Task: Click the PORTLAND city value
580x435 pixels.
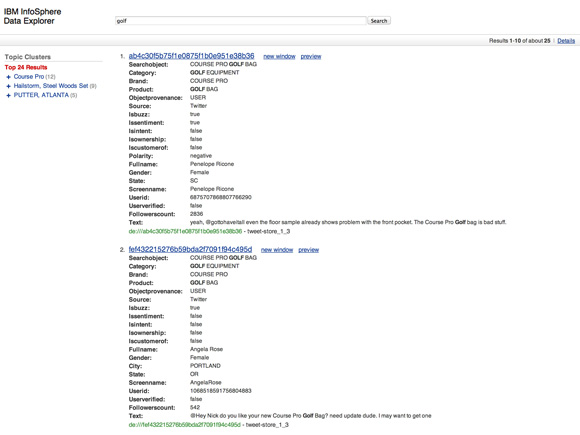Action: (205, 365)
